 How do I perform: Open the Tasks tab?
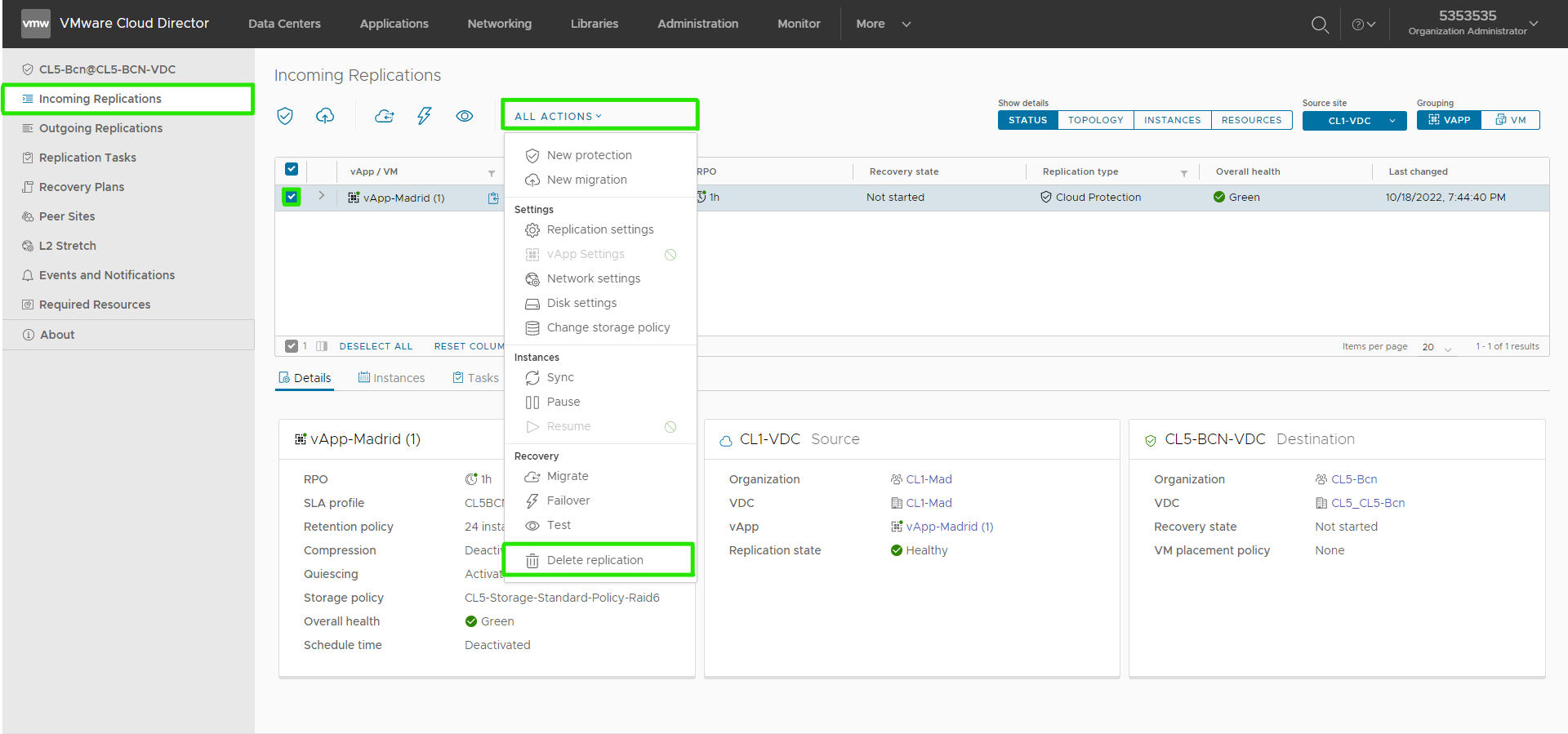(475, 378)
